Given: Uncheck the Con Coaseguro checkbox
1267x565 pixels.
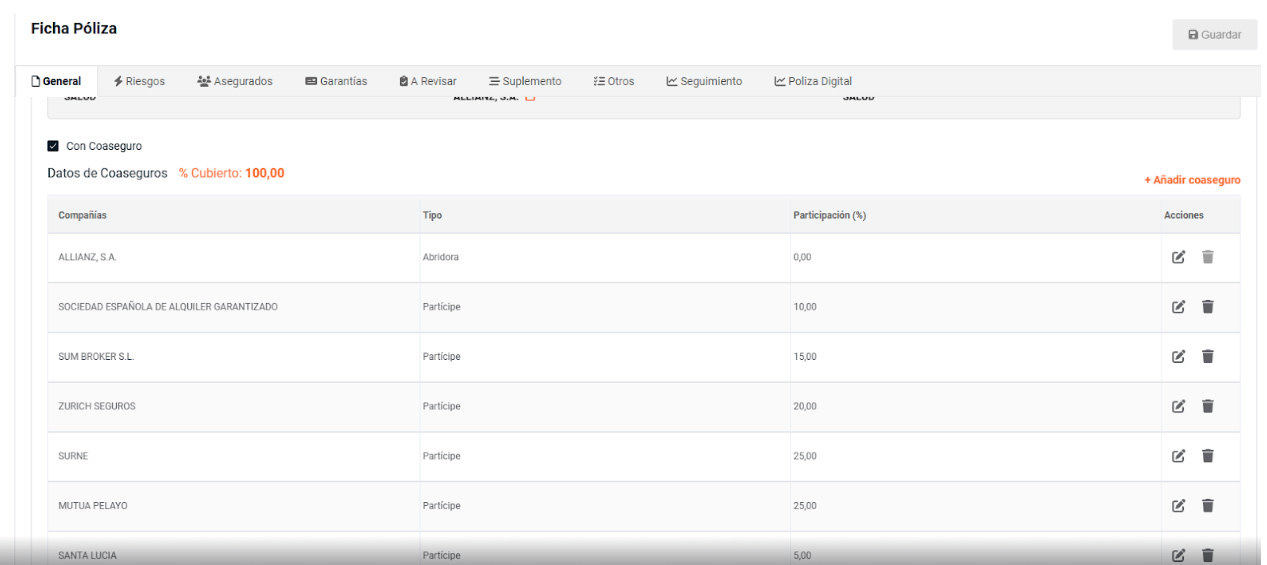Looking at the screenshot, I should [53, 146].
